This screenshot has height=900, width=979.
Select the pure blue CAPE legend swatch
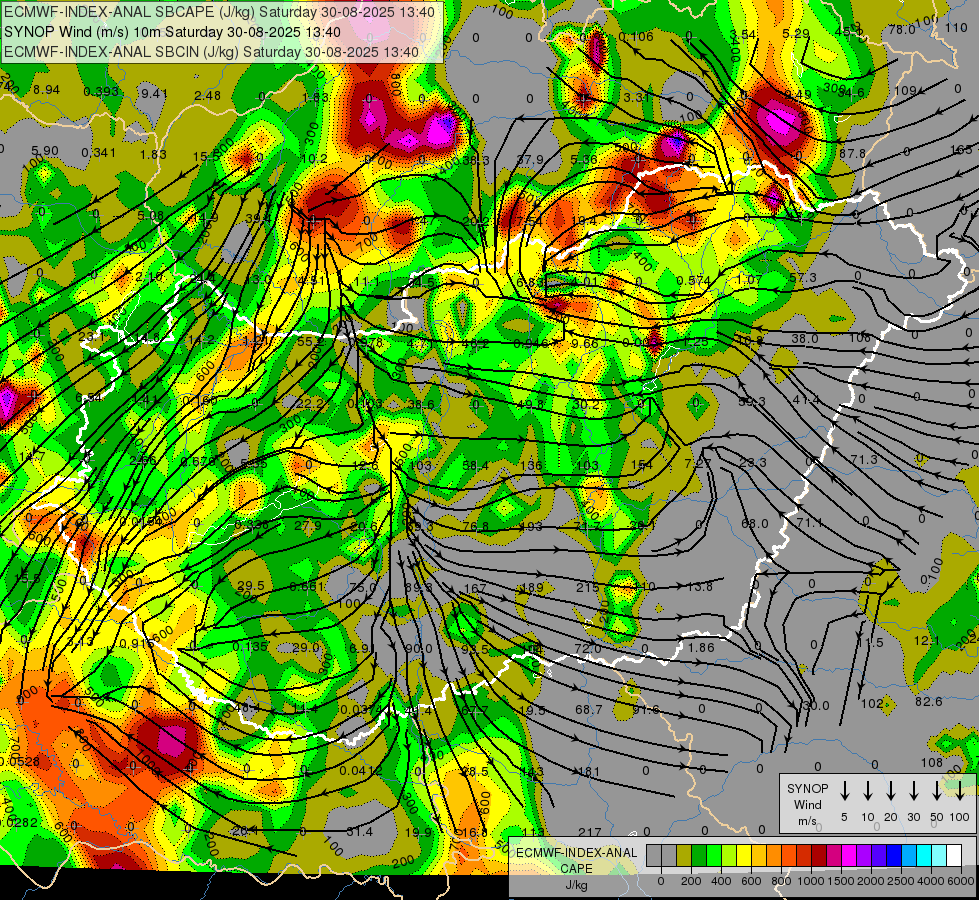[894, 855]
